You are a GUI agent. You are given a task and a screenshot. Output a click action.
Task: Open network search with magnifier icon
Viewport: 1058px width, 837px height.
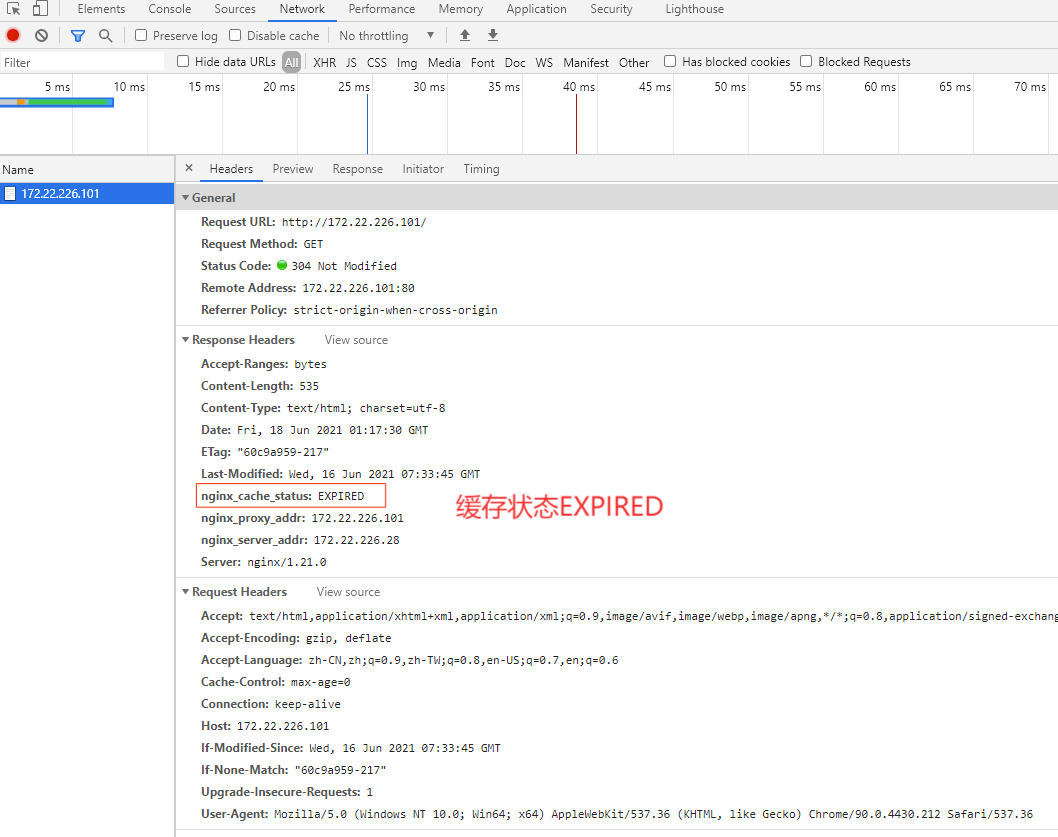pyautogui.click(x=105, y=35)
